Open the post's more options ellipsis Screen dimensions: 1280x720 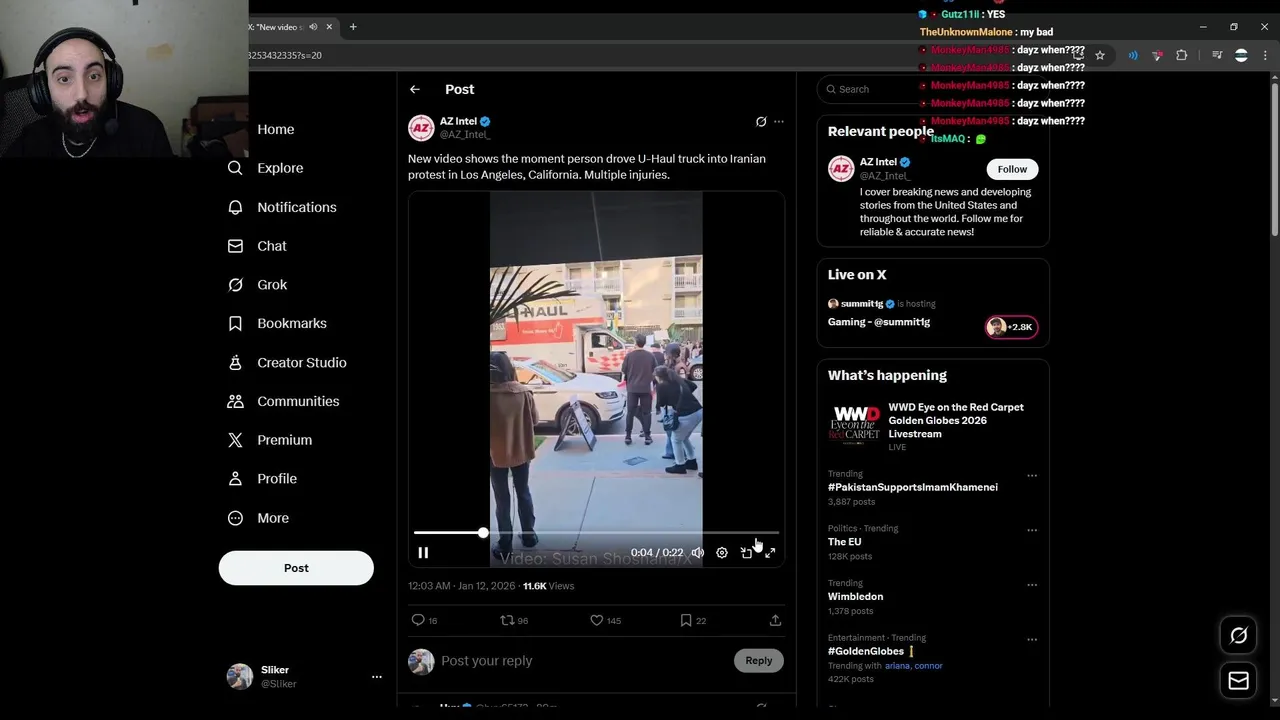(x=779, y=122)
